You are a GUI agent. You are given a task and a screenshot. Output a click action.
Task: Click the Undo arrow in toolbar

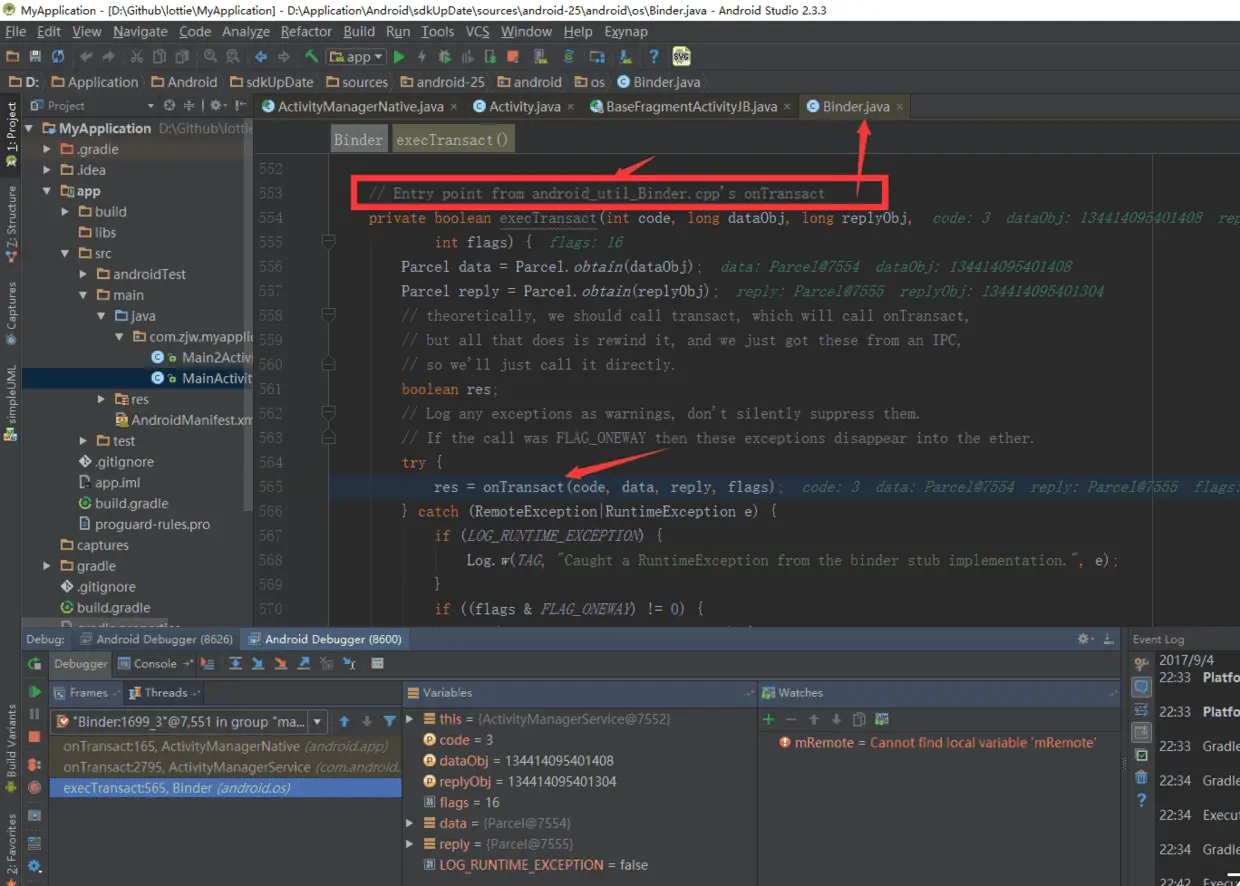pos(87,57)
